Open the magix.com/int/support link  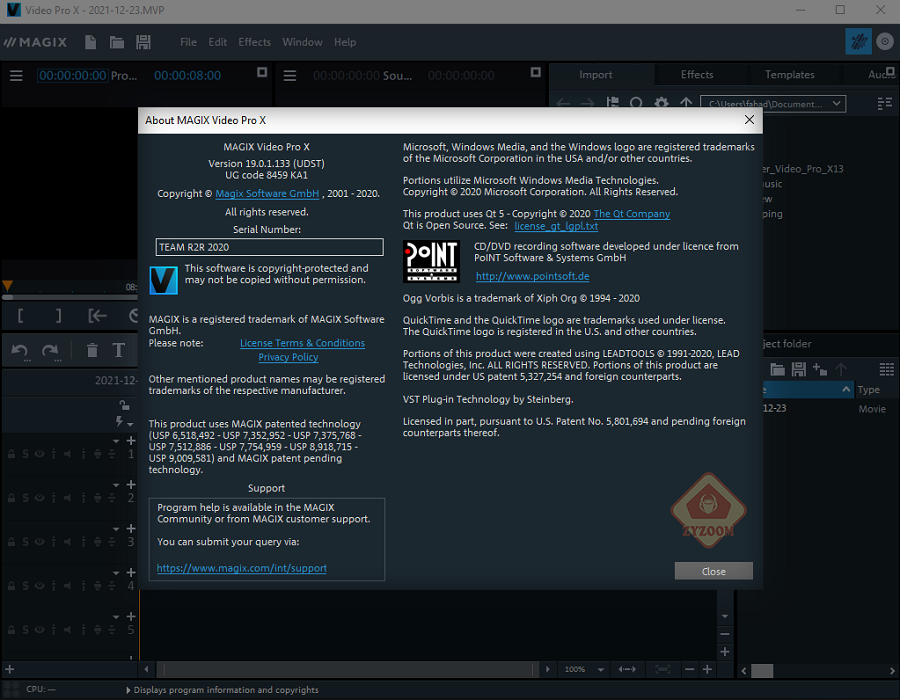click(x=242, y=568)
